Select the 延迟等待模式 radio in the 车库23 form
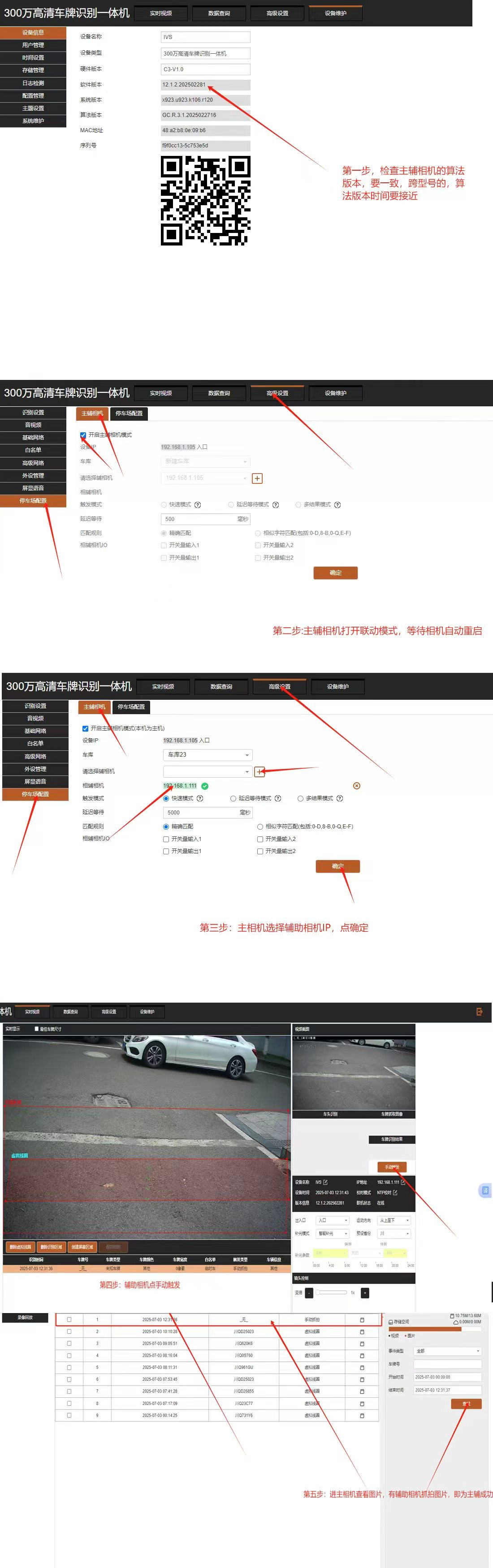This screenshot has height=1568, width=493. click(233, 799)
